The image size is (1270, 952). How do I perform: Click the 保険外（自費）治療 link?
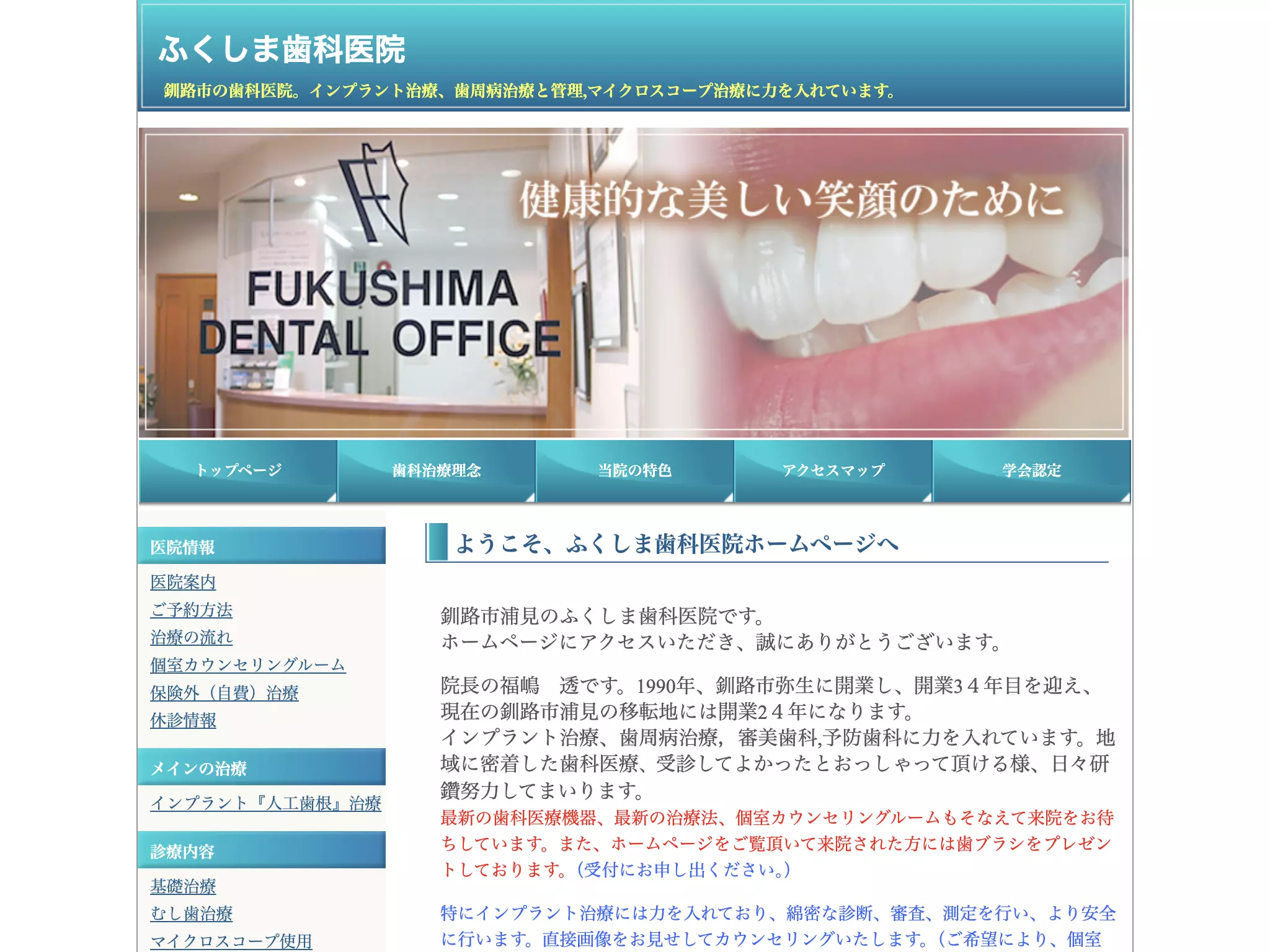pyautogui.click(x=224, y=692)
